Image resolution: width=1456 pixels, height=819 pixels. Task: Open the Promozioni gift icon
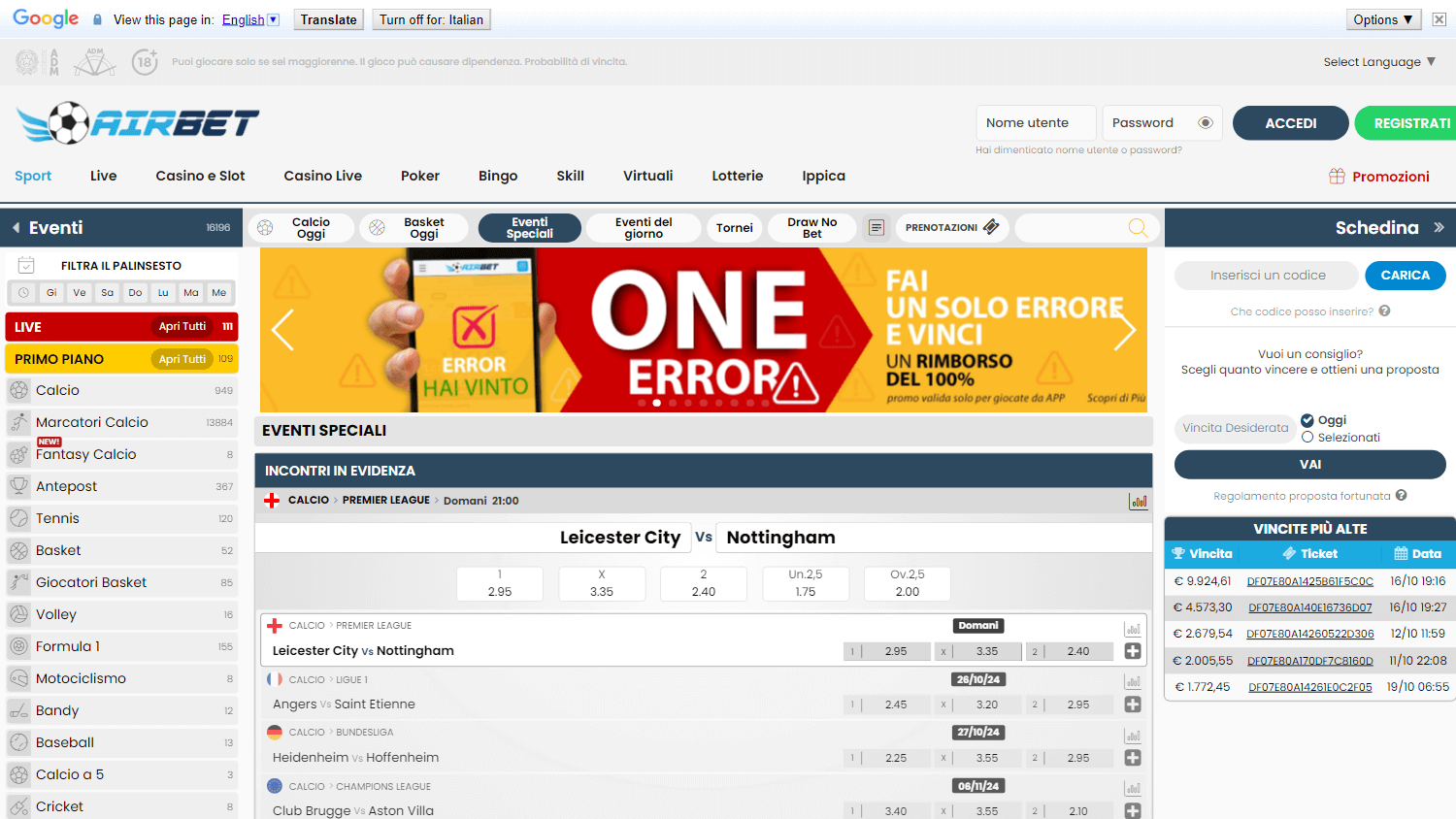(x=1337, y=177)
